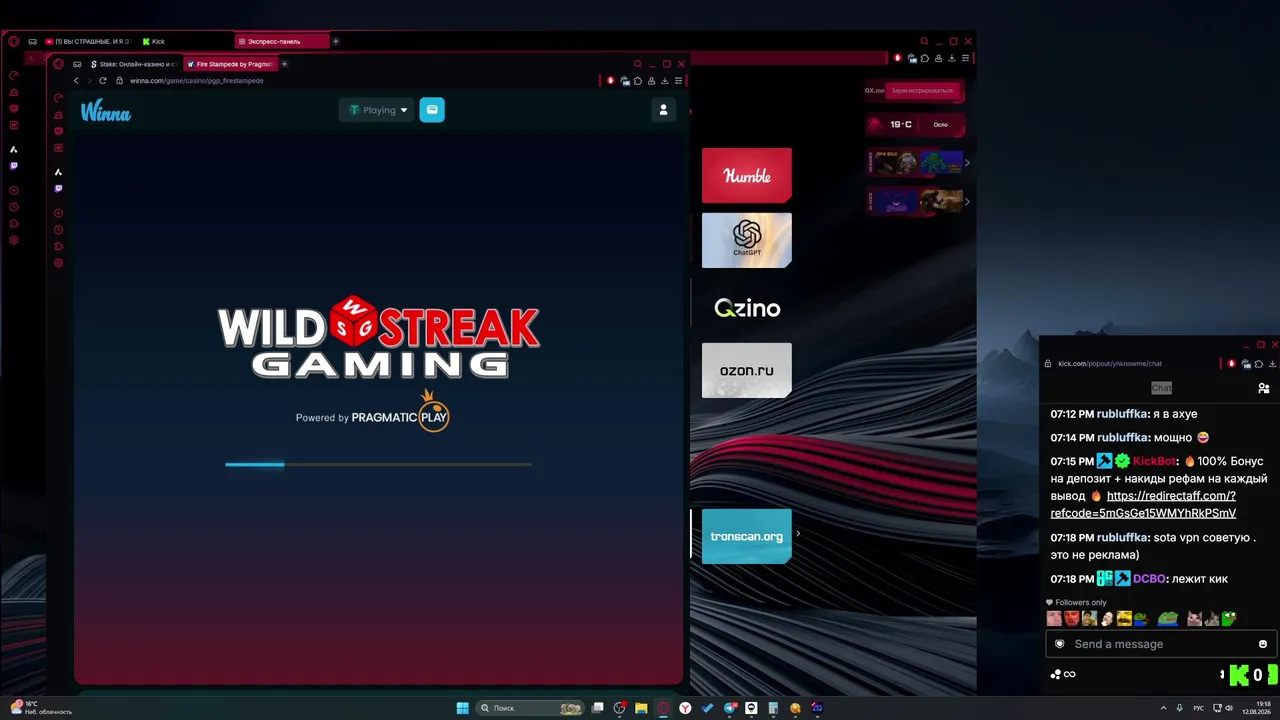Select the Экспресс-панель tab
Screen dimensions: 1280x720
(x=282, y=41)
